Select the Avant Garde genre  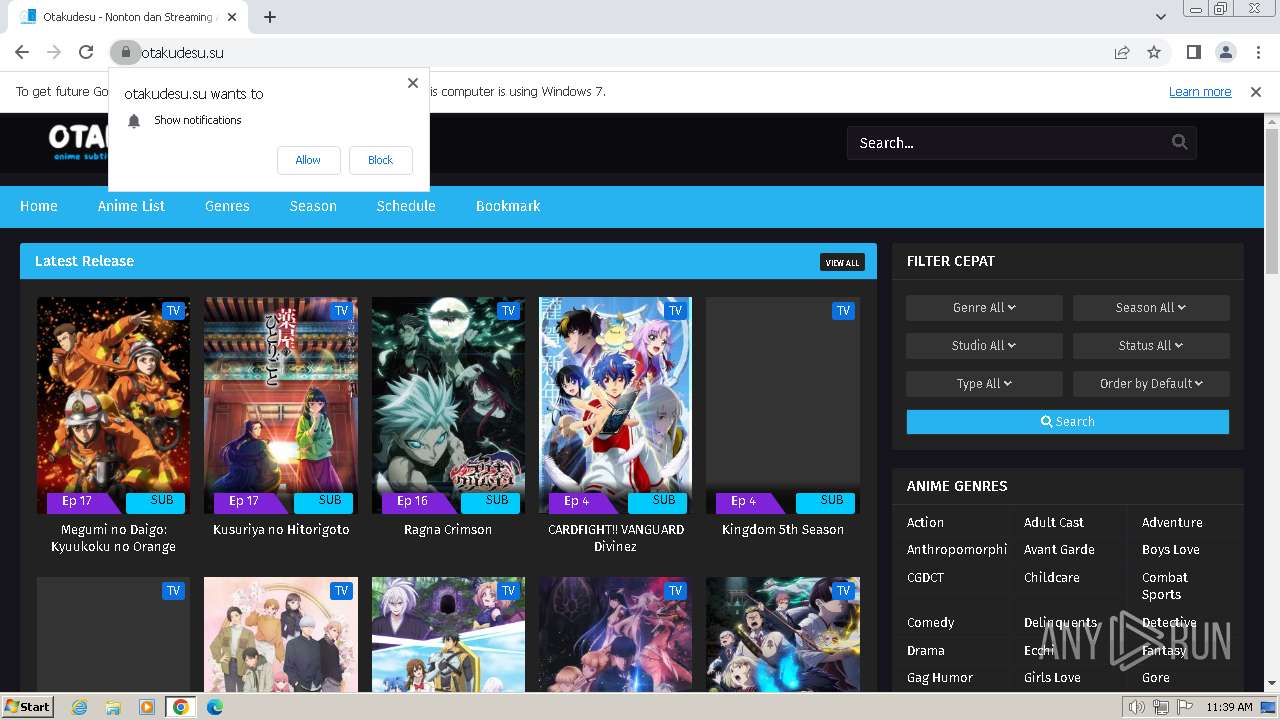pos(1059,549)
